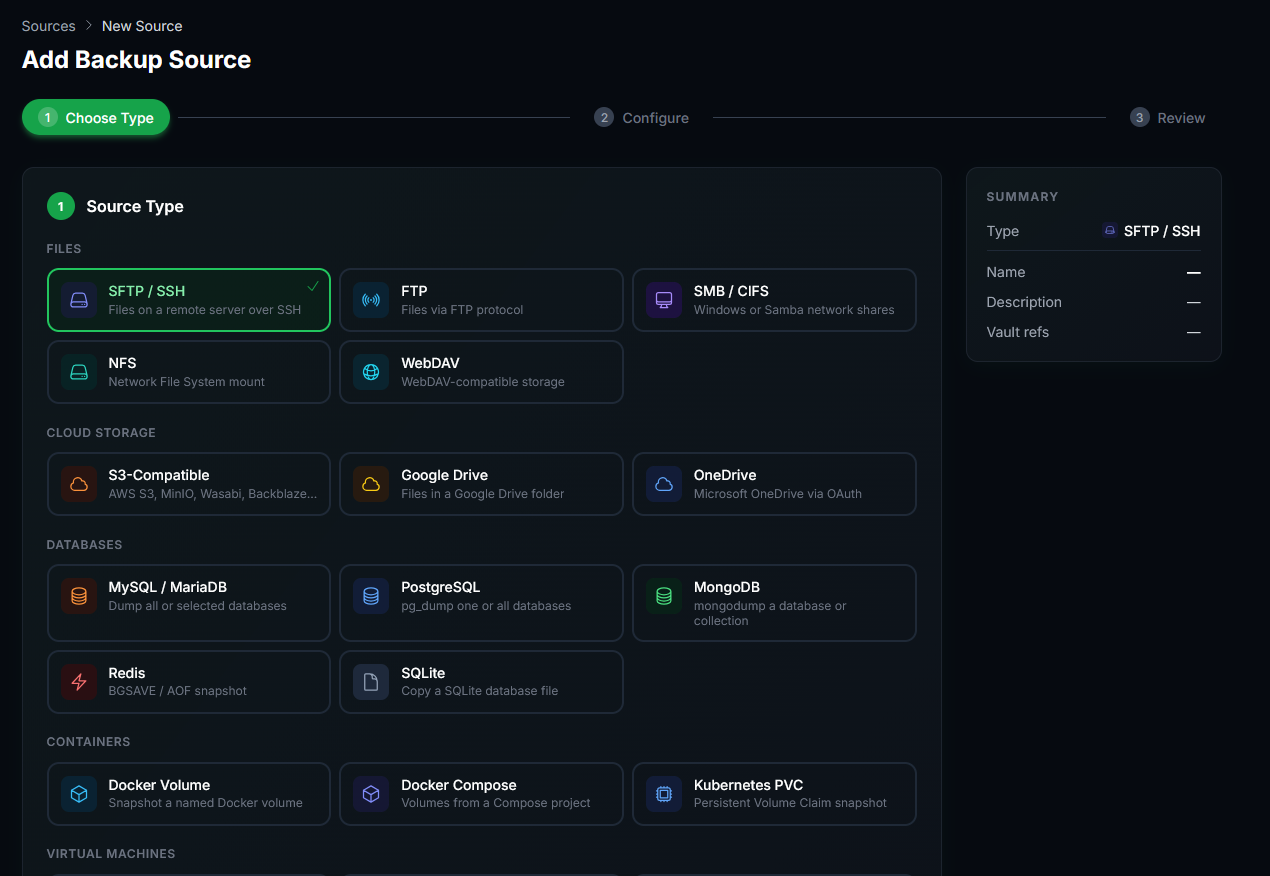The width and height of the screenshot is (1270, 876).
Task: Click the 'Add Backup Source' page heading
Action: click(136, 60)
